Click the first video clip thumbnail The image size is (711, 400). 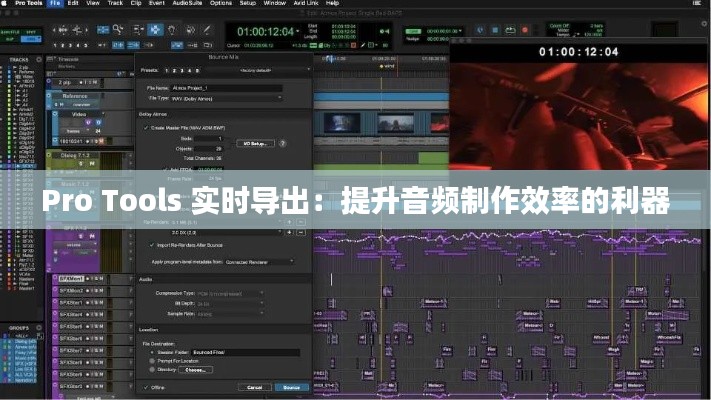coord(342,123)
